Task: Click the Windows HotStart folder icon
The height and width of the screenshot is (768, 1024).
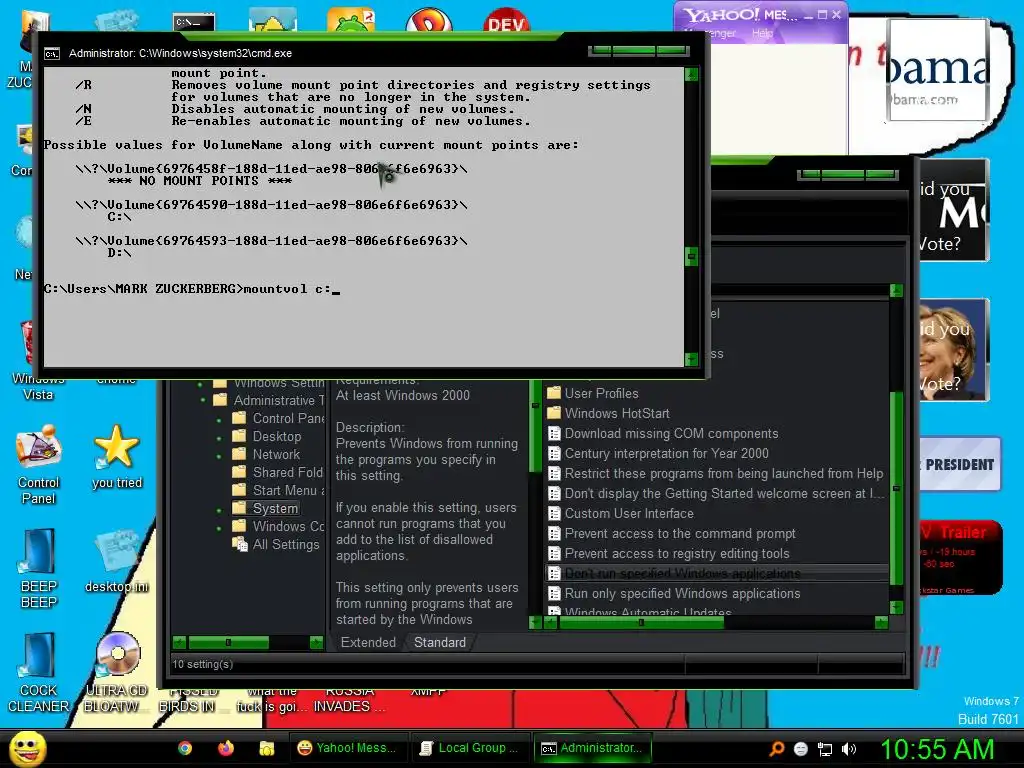Action: coord(554,413)
